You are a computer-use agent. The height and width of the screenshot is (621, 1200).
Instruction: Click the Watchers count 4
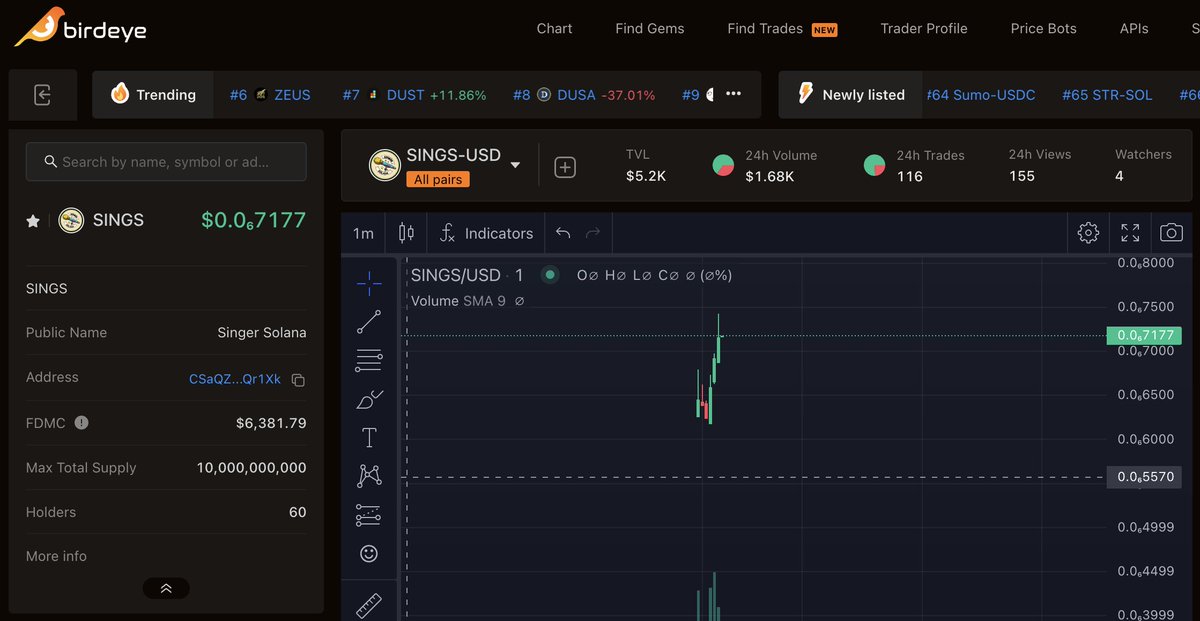[1119, 176]
